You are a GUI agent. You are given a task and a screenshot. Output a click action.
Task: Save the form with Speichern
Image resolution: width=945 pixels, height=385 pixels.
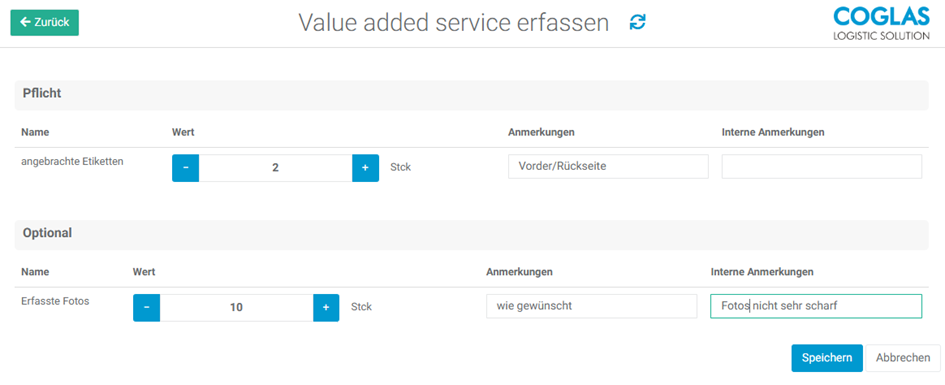coord(827,358)
